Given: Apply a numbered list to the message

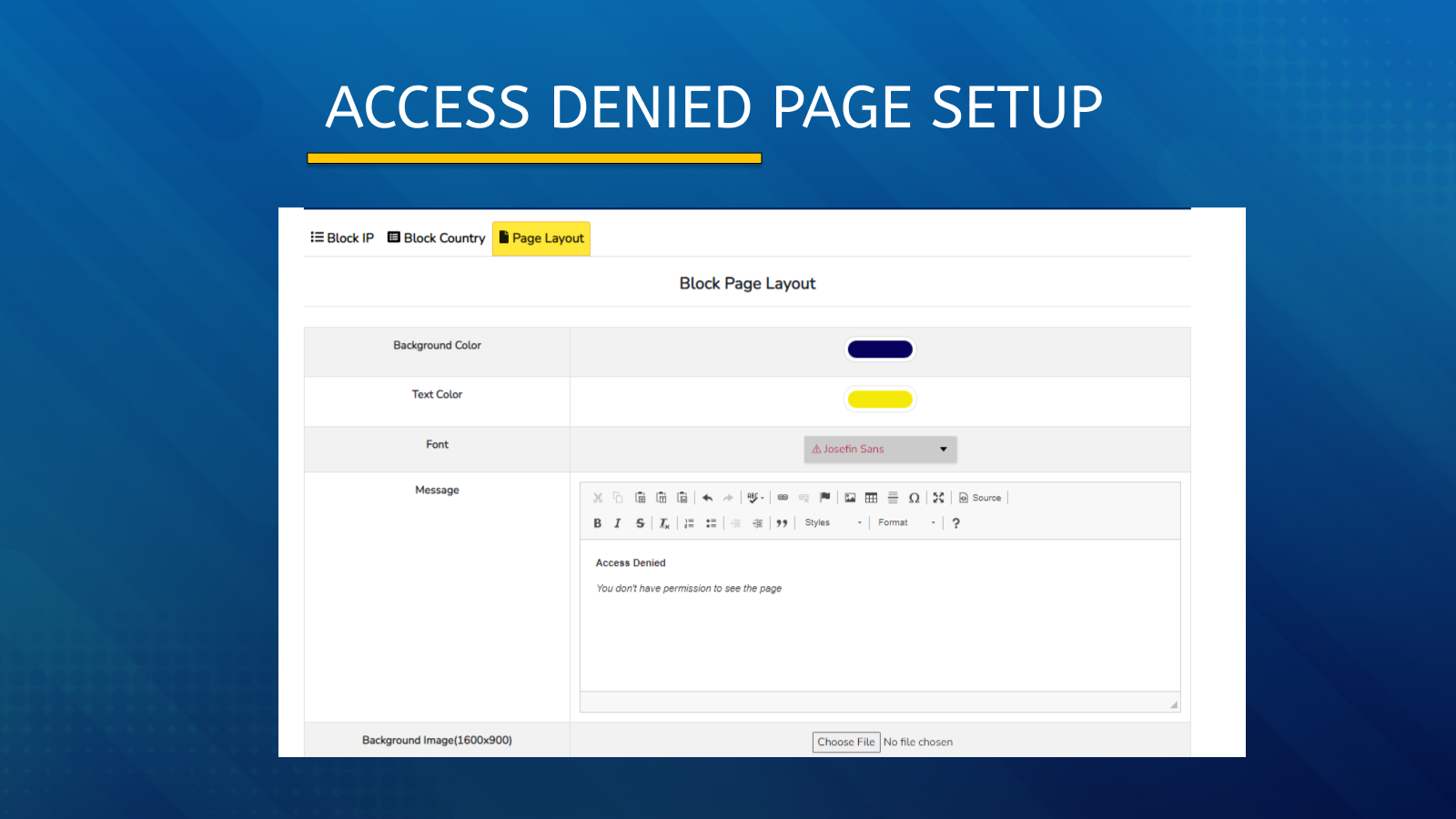Looking at the screenshot, I should (x=689, y=523).
